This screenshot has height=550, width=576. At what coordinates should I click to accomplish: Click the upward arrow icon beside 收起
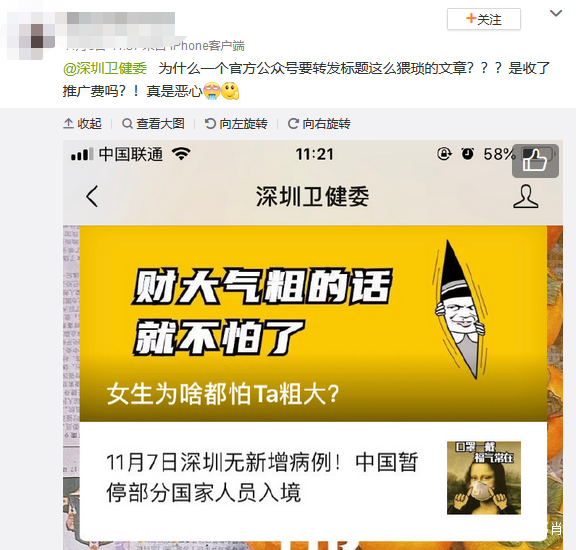tap(68, 124)
